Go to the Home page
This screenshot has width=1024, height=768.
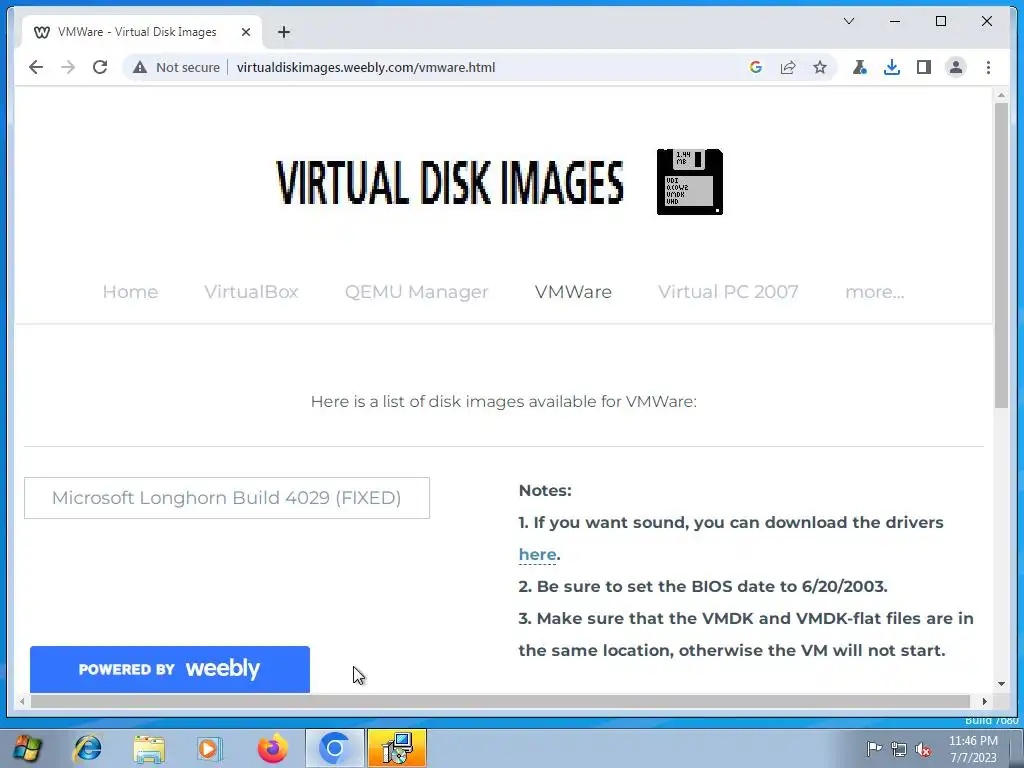[130, 292]
